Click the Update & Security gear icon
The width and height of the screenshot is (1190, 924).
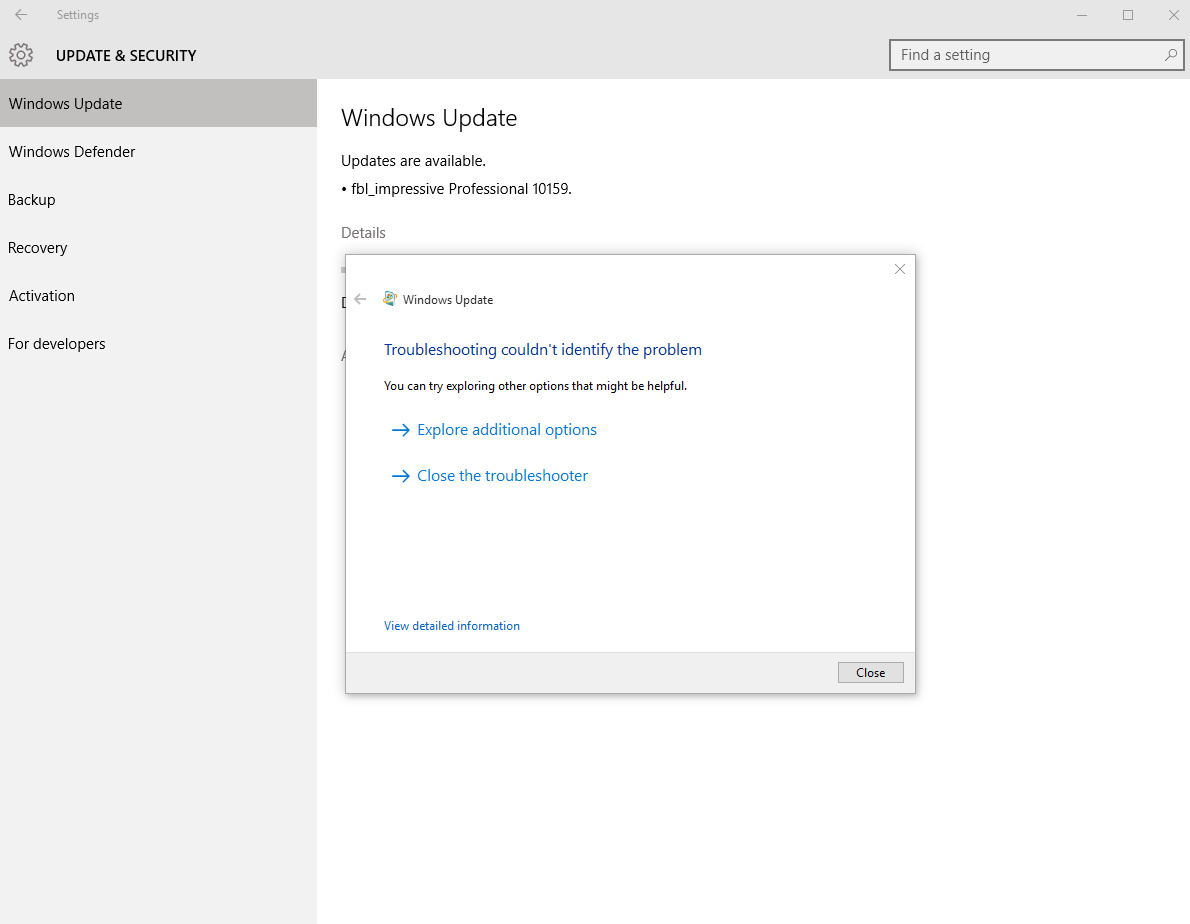(x=21, y=55)
